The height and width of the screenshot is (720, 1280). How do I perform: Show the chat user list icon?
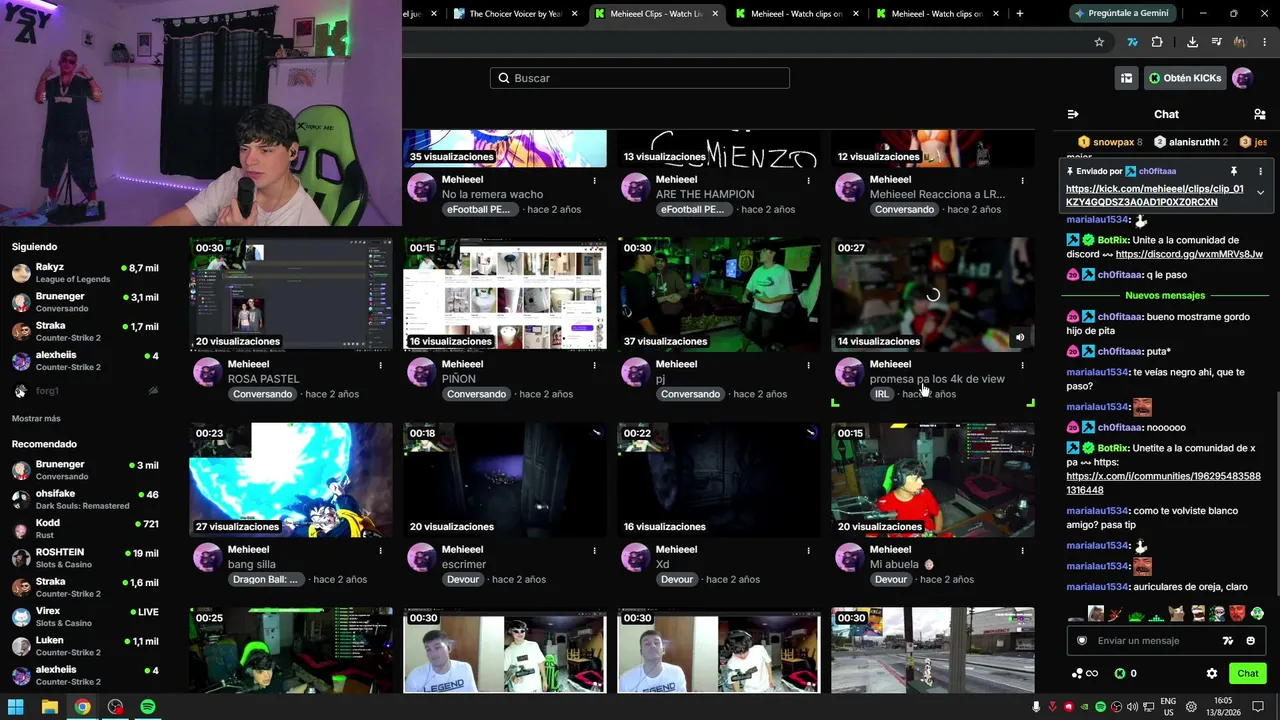[x=1259, y=114]
